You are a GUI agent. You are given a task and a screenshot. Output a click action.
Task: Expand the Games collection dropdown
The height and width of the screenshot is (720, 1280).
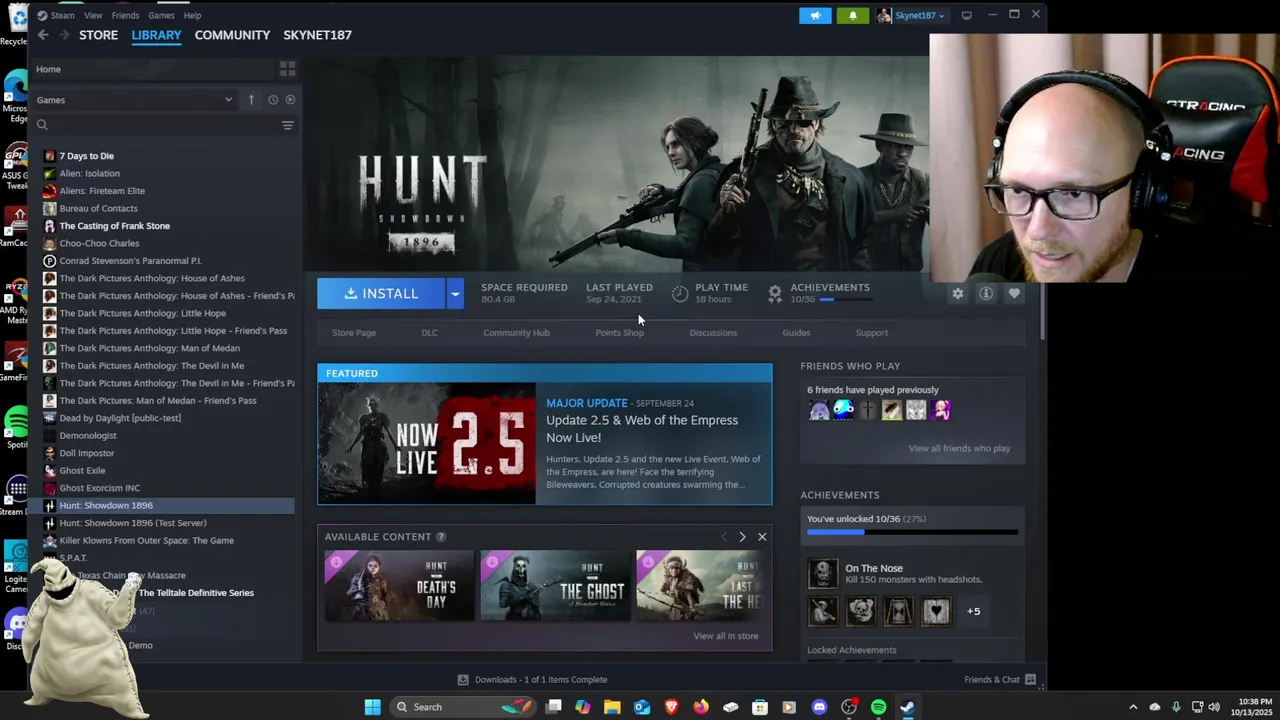click(x=228, y=100)
